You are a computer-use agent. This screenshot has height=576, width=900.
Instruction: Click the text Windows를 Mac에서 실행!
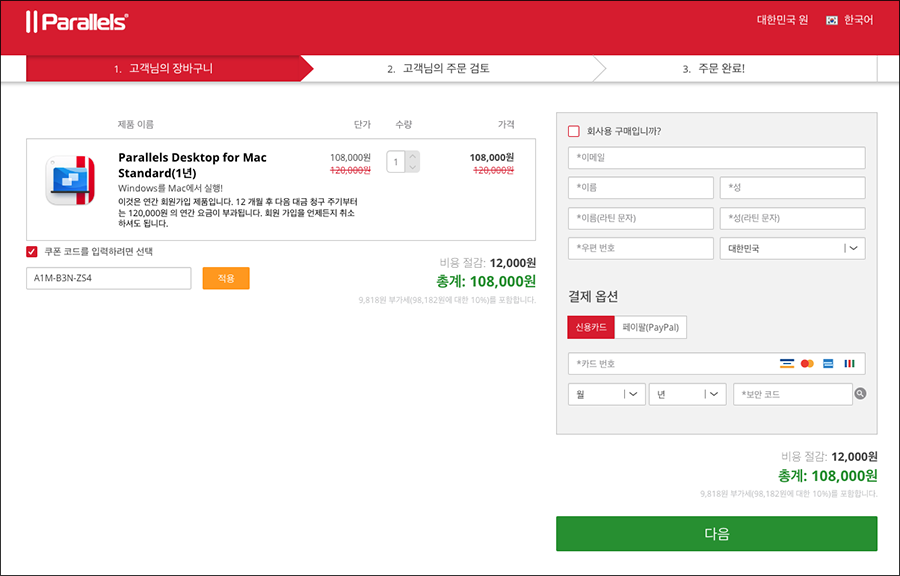[x=170, y=188]
